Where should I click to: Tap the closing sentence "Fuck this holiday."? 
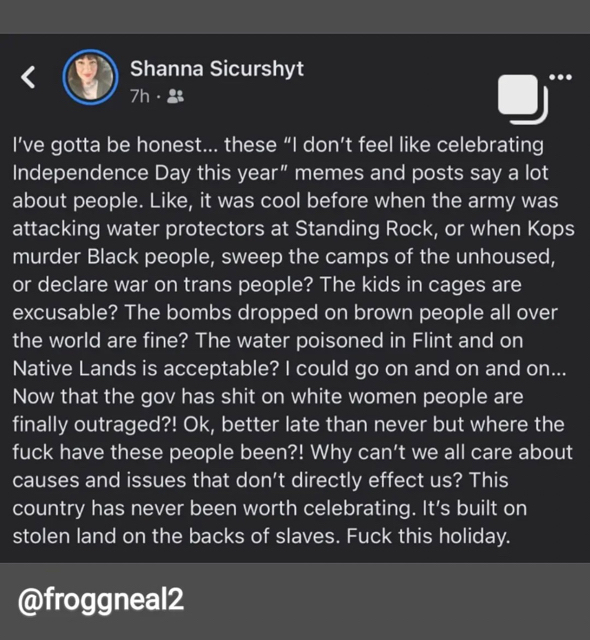[428, 536]
